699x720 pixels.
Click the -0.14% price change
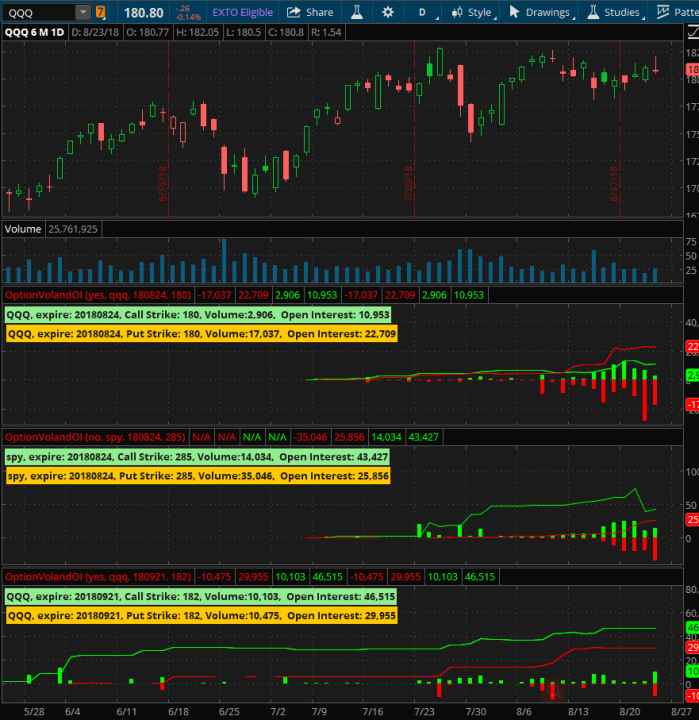click(x=188, y=17)
